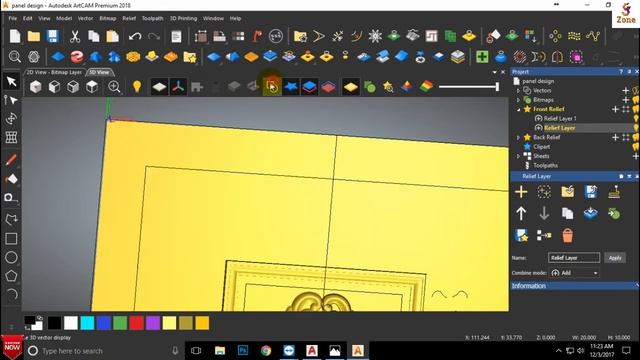The image size is (640, 360).
Task: Select the Node Editing tool
Action: click(x=11, y=100)
